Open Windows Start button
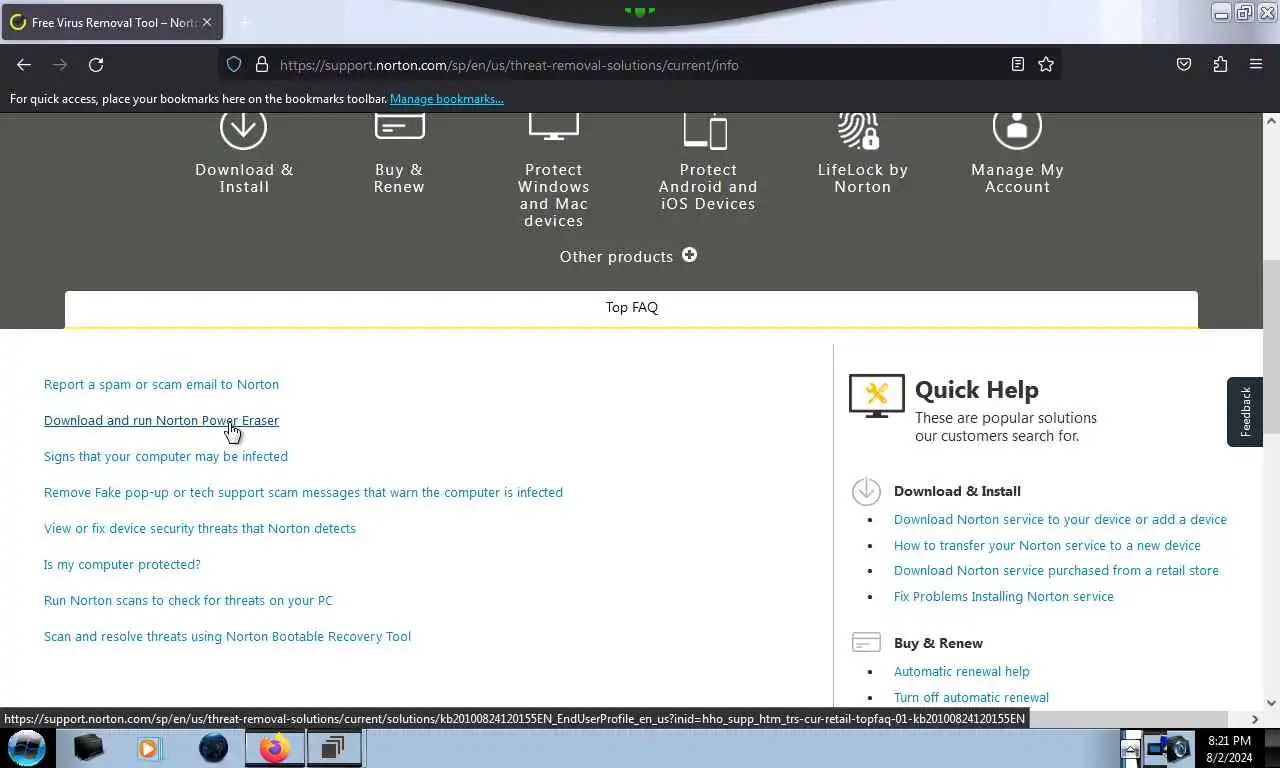This screenshot has height=768, width=1280. [x=27, y=748]
